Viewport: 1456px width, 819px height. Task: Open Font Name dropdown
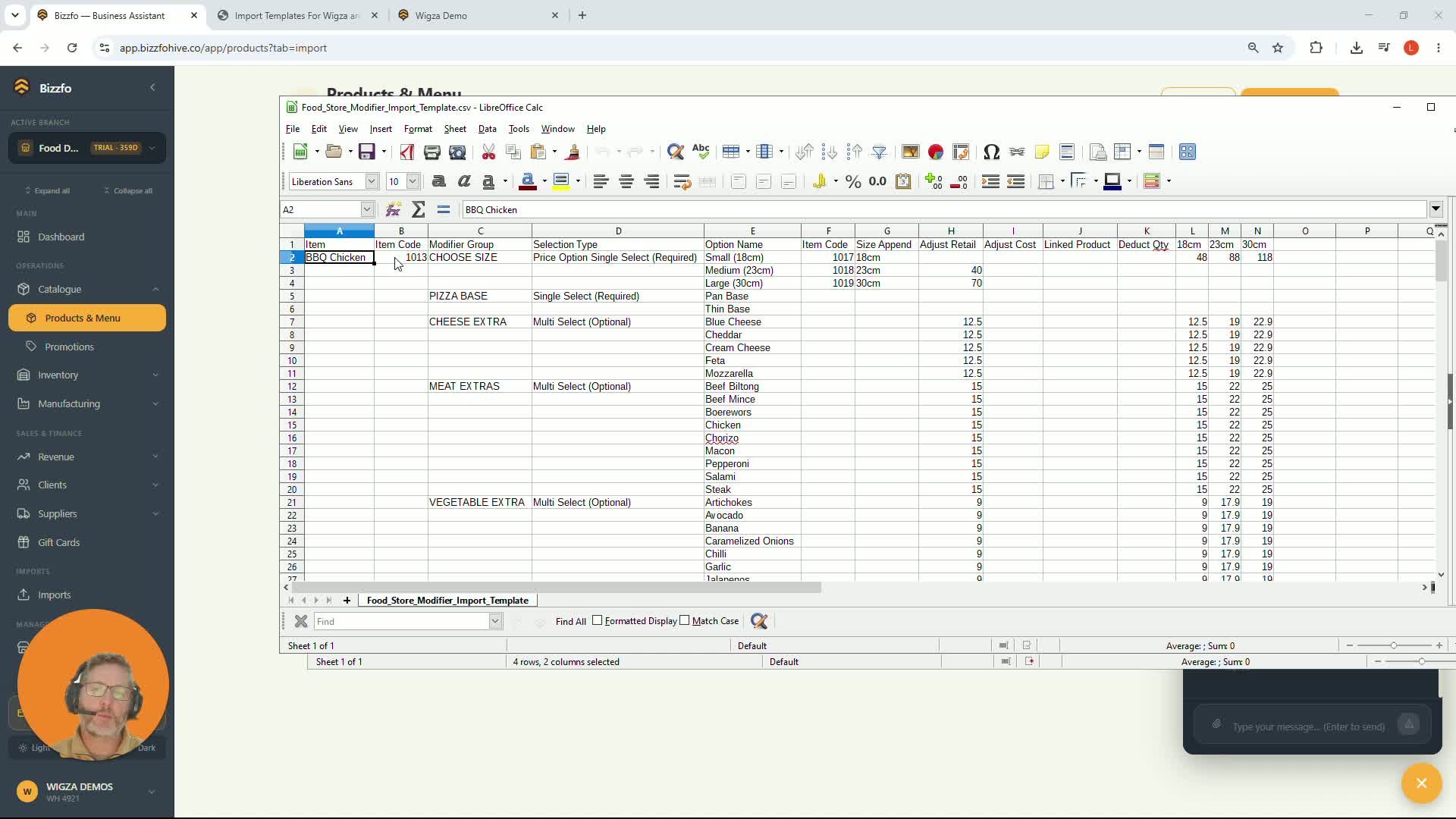click(372, 181)
